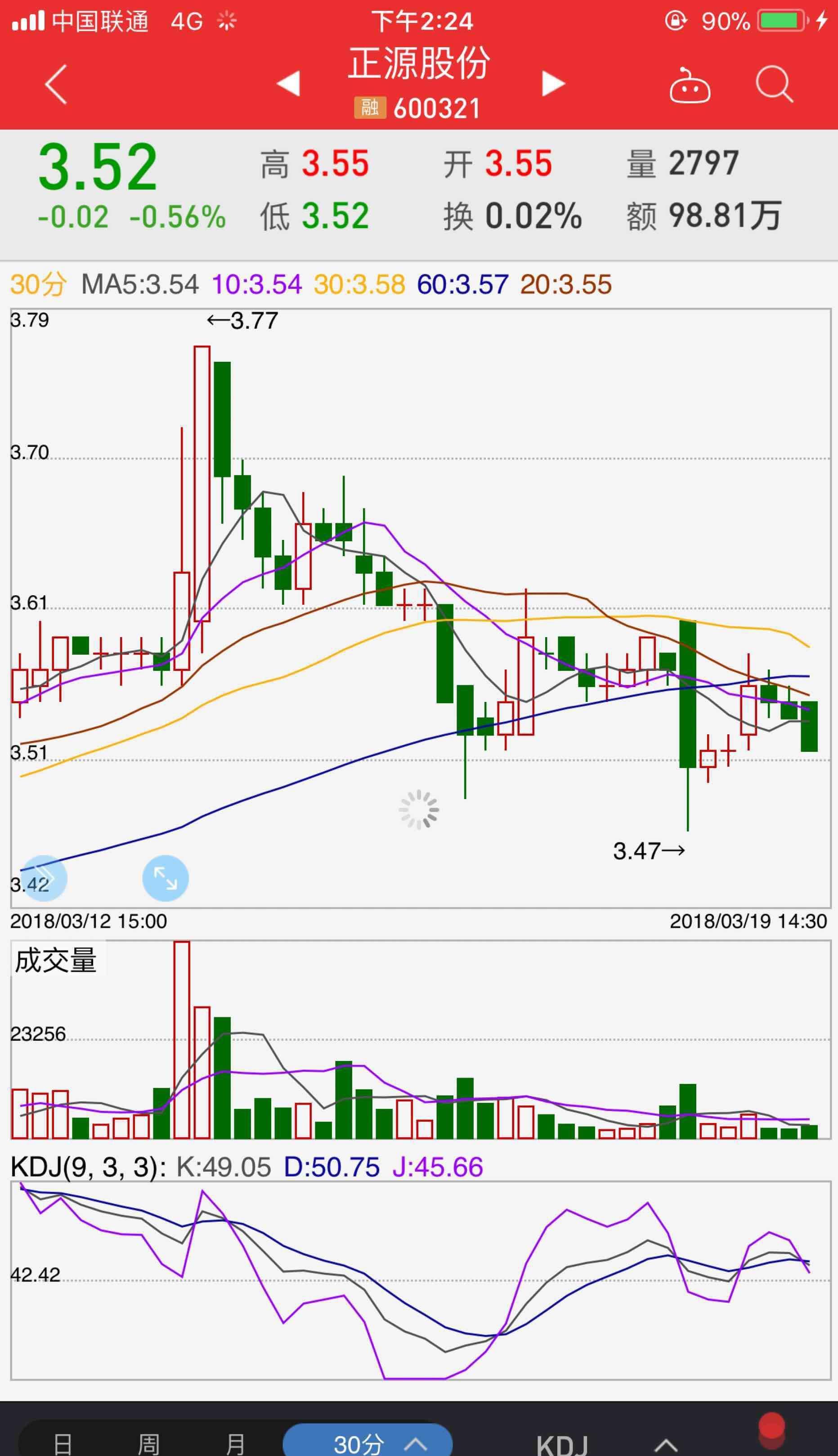Viewport: 838px width, 1456px height.
Task: Tap the 3.70 price axis label
Action: coord(29,452)
